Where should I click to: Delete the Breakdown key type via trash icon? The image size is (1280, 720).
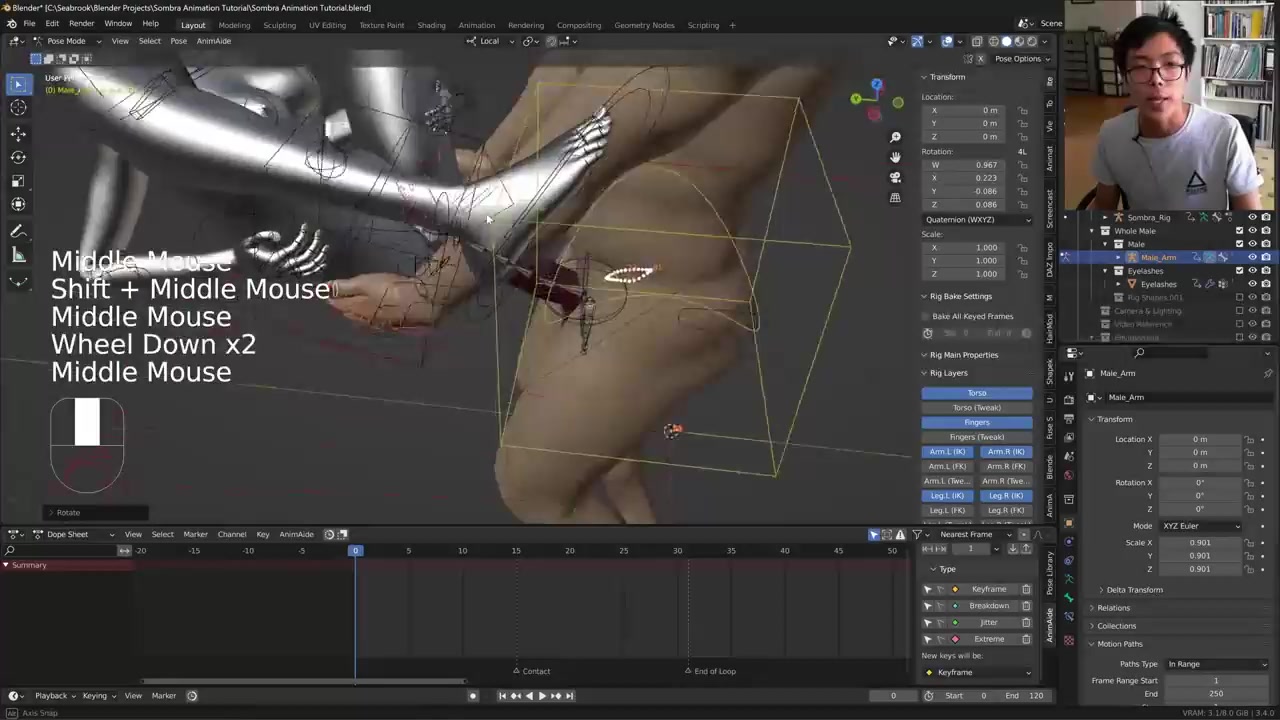pyautogui.click(x=1026, y=606)
